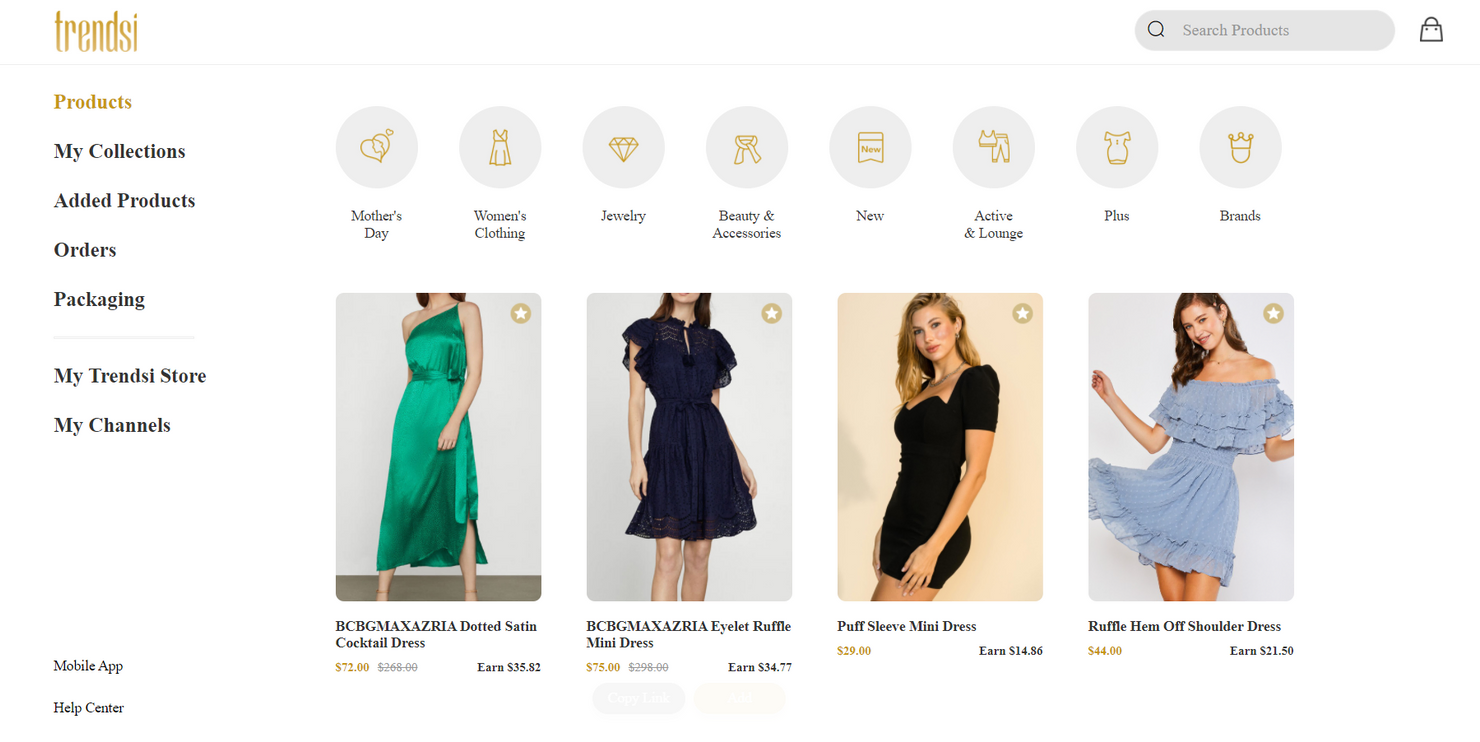1480x742 pixels.
Task: Open Ruffle Hem Off Shoulder Dress title
Action: click(1184, 626)
